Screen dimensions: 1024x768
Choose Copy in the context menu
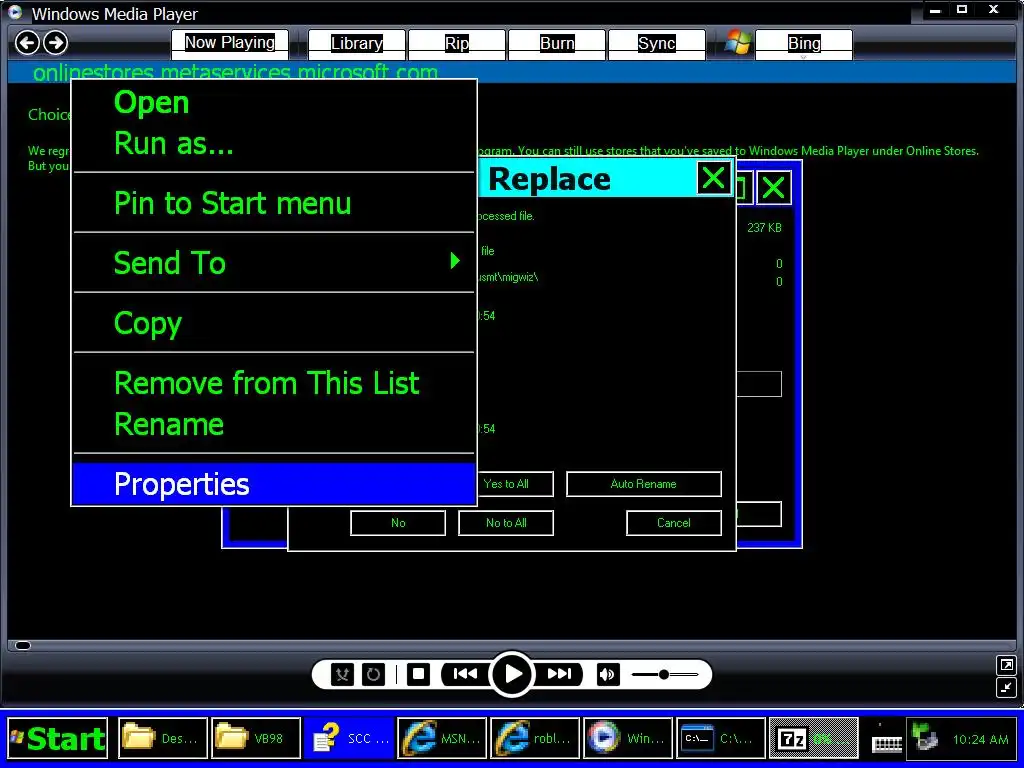click(274, 323)
